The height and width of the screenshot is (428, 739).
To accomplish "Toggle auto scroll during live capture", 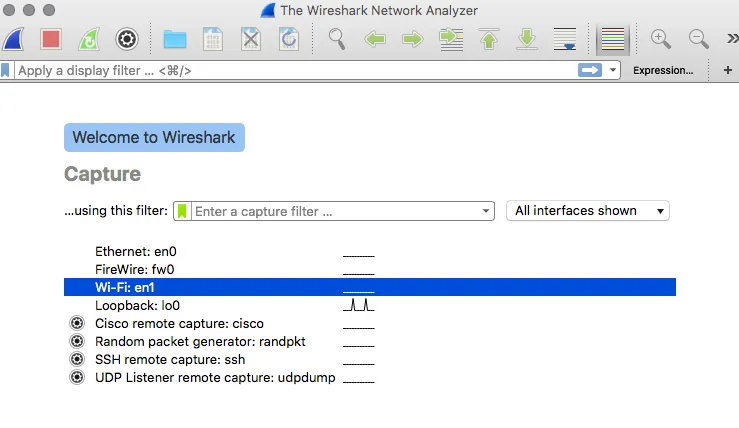I will tap(565, 39).
